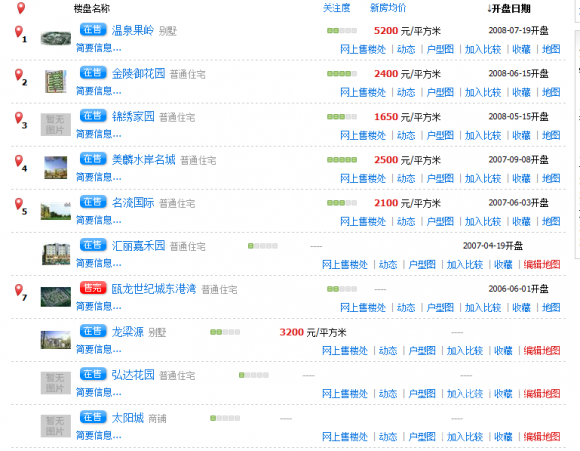The image size is (580, 451).
Task: Open the 锦绣家园 property link
Action: [x=133, y=117]
